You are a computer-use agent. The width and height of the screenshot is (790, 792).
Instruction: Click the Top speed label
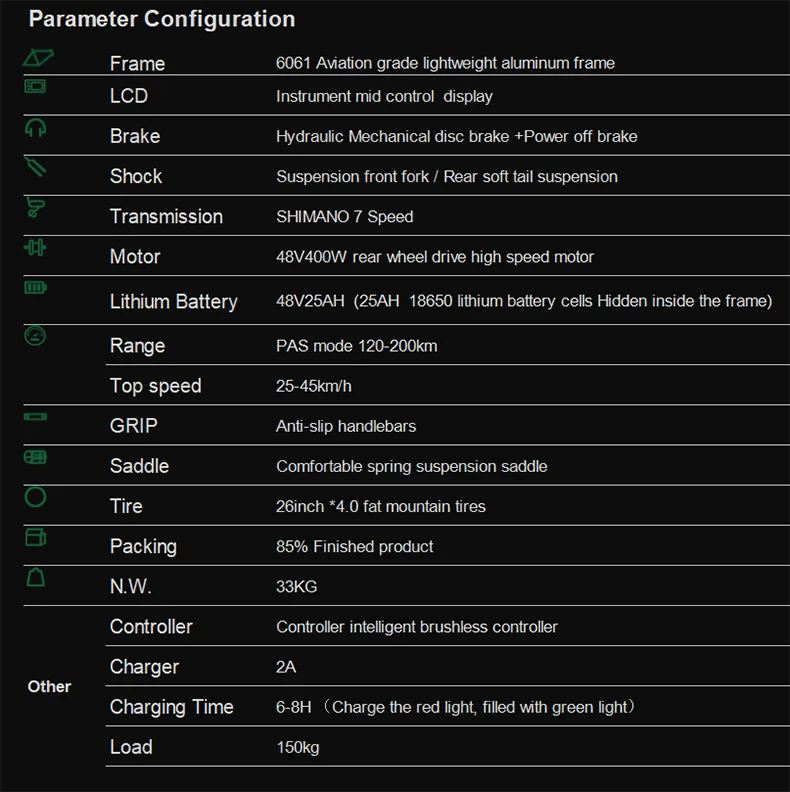(x=155, y=386)
